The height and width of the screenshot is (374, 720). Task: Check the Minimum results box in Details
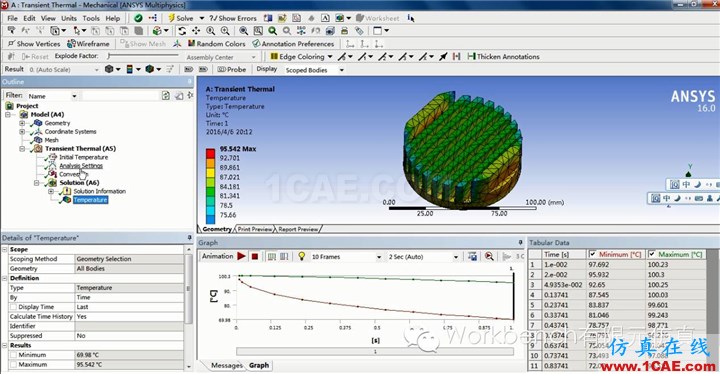point(13,355)
